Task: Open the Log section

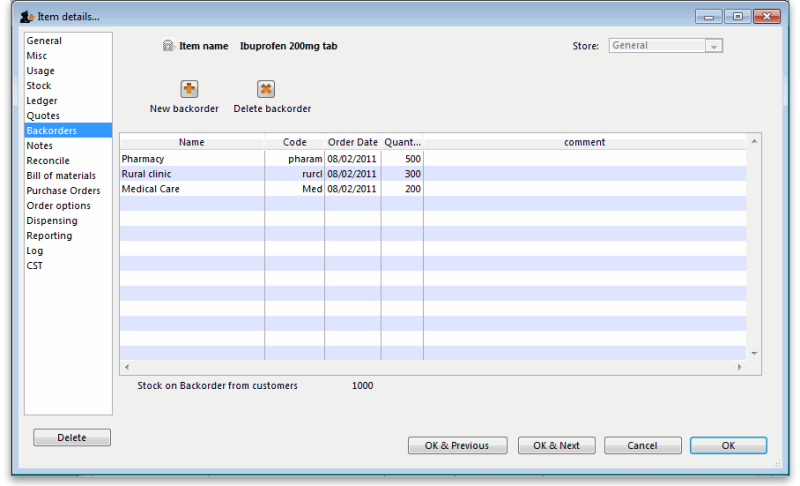Action: click(68, 251)
